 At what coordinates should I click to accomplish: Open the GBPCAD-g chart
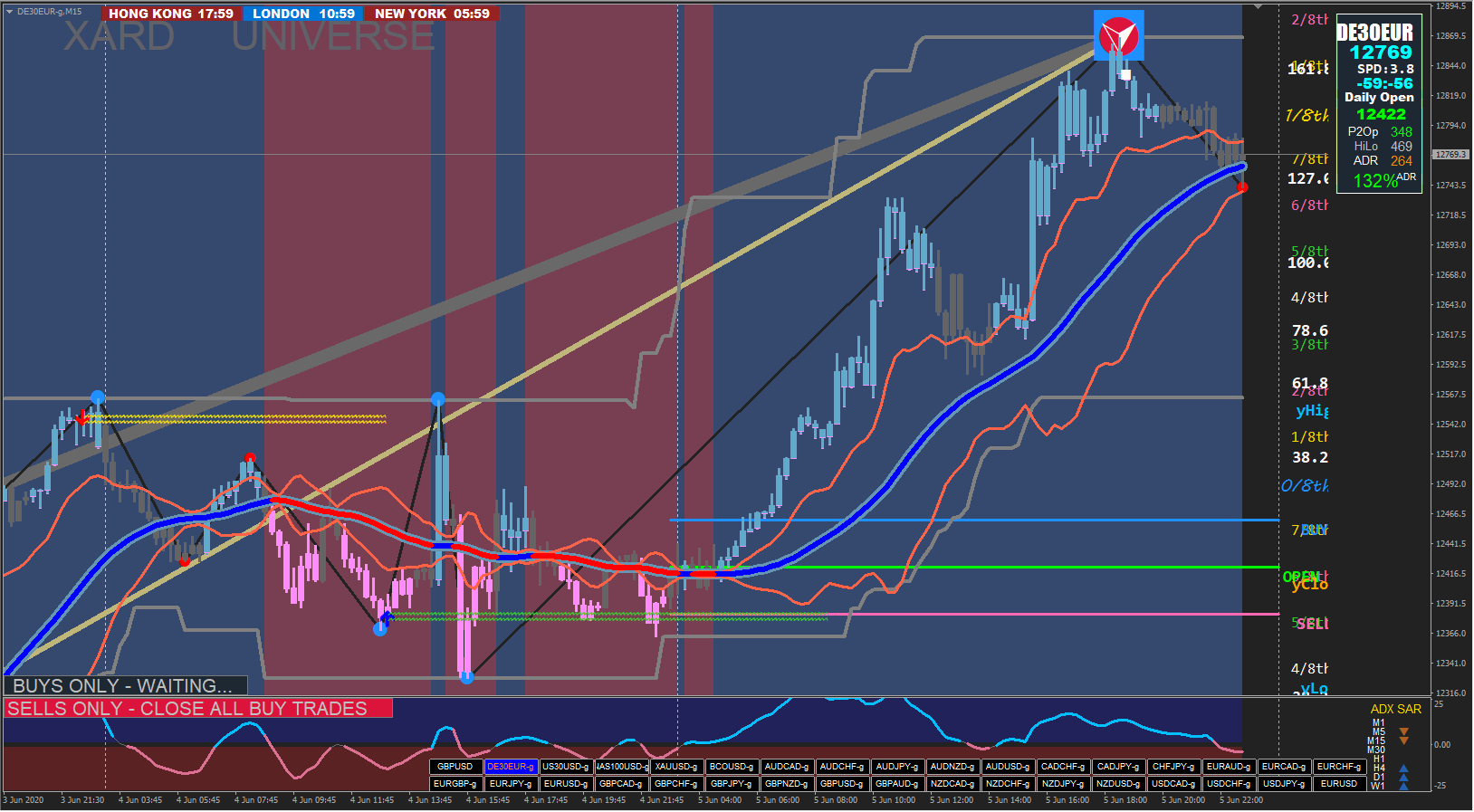coord(621,784)
